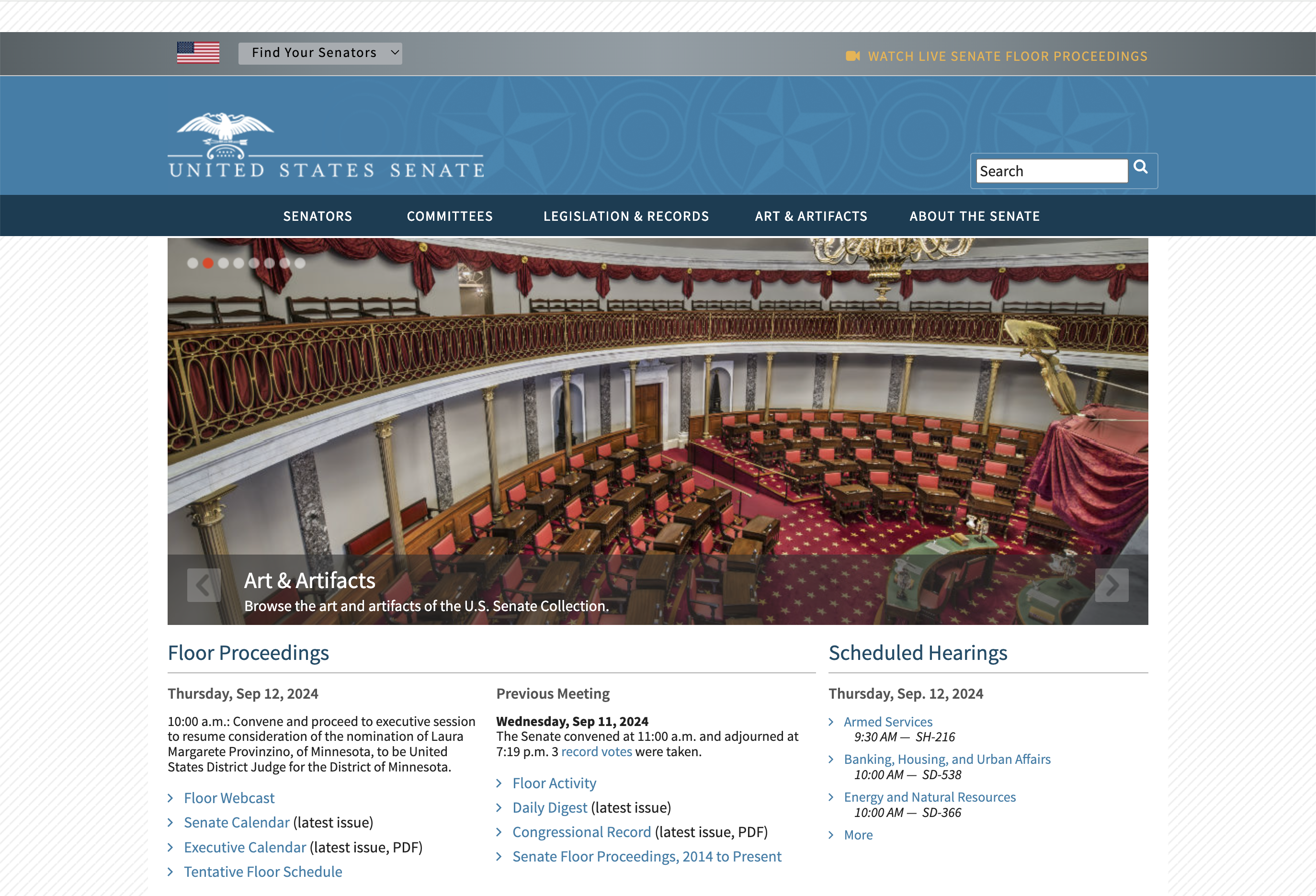Viewport: 1316px width, 896px height.
Task: Select the active orange carousel dot
Action: coord(208,263)
